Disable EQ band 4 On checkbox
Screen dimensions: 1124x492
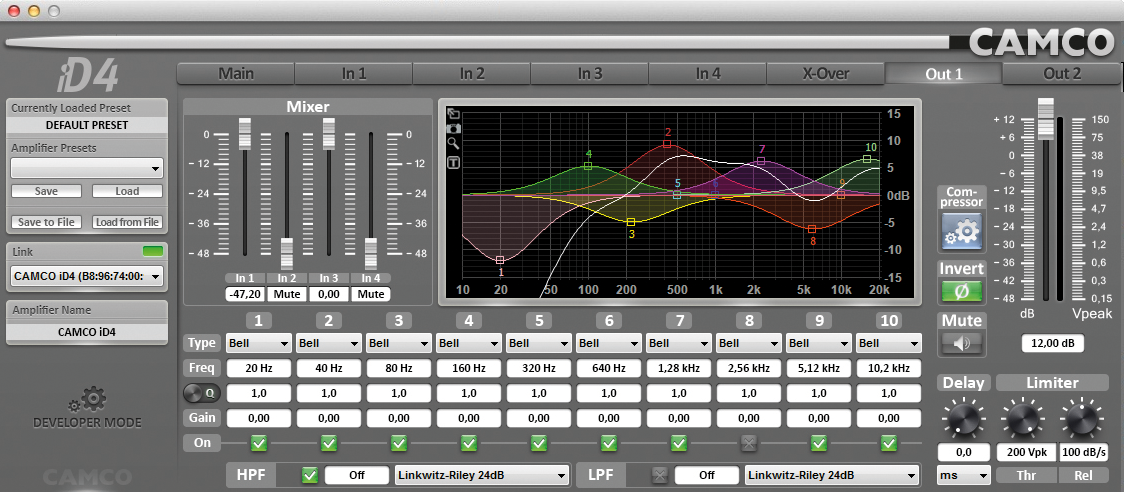point(469,443)
